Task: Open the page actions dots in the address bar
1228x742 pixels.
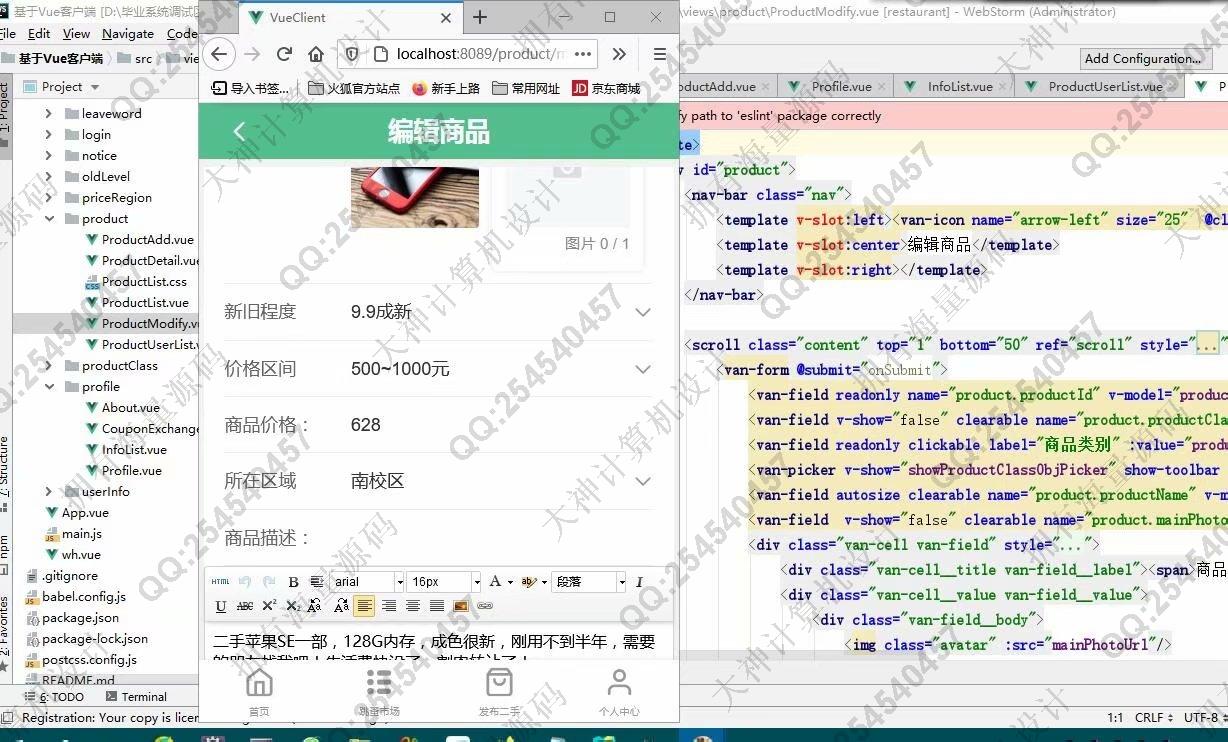Action: 585,54
